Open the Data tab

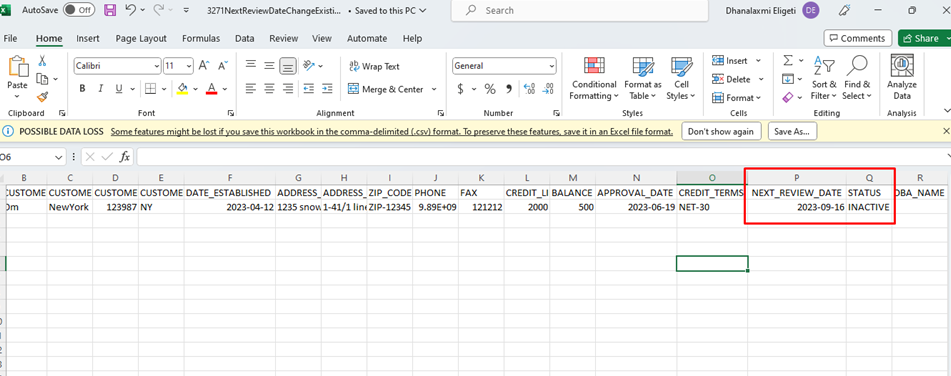[x=244, y=38]
